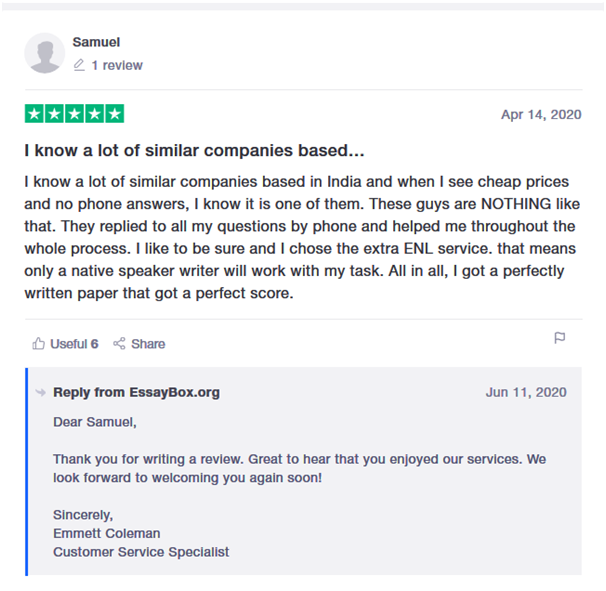Click the third green rating star
606x591 pixels.
(x=75, y=114)
